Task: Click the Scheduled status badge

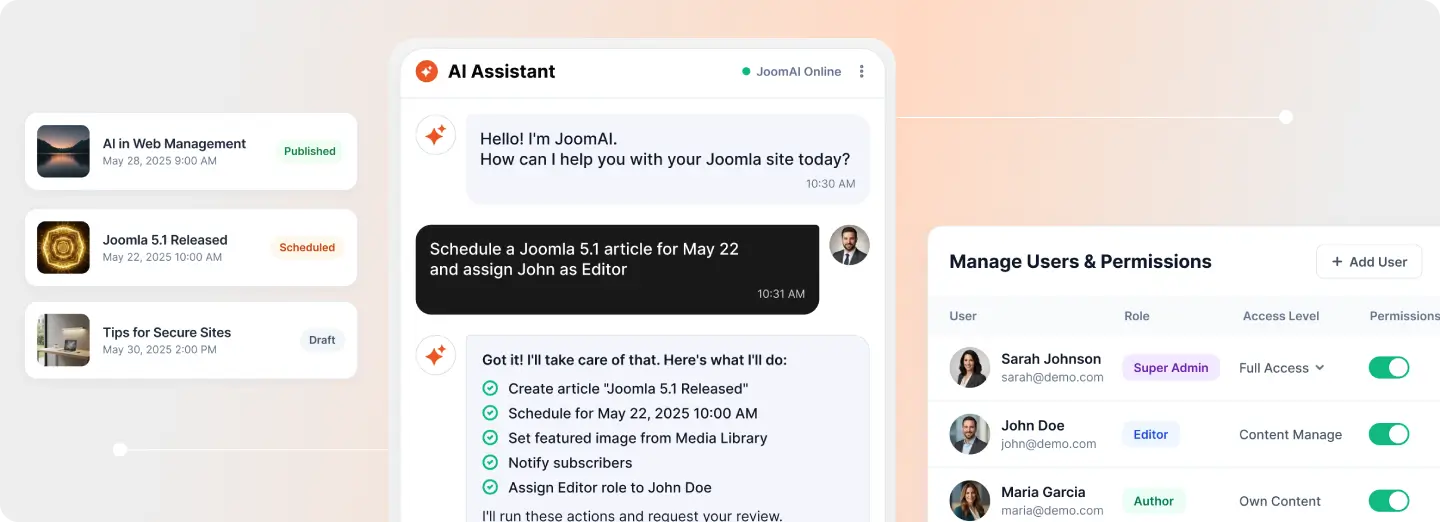Action: [x=307, y=247]
